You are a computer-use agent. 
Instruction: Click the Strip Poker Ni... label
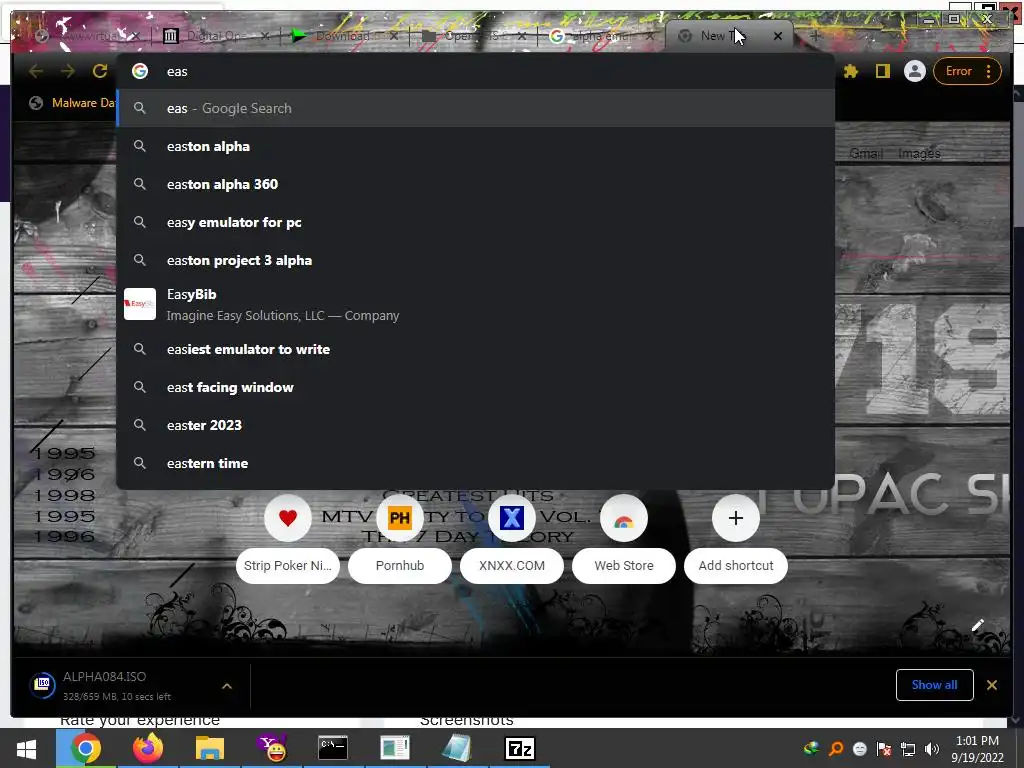pyautogui.click(x=288, y=566)
